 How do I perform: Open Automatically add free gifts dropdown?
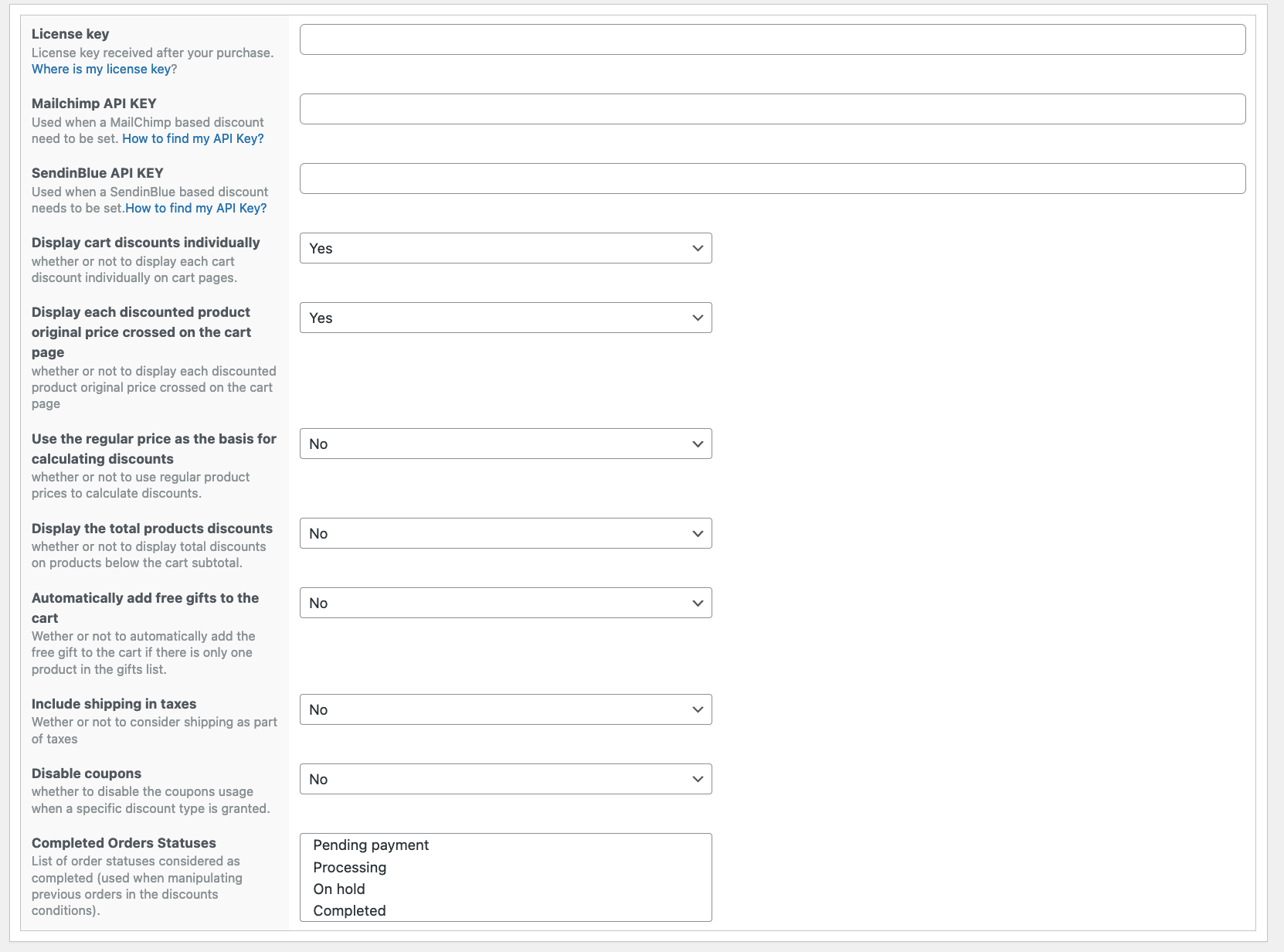coord(506,603)
